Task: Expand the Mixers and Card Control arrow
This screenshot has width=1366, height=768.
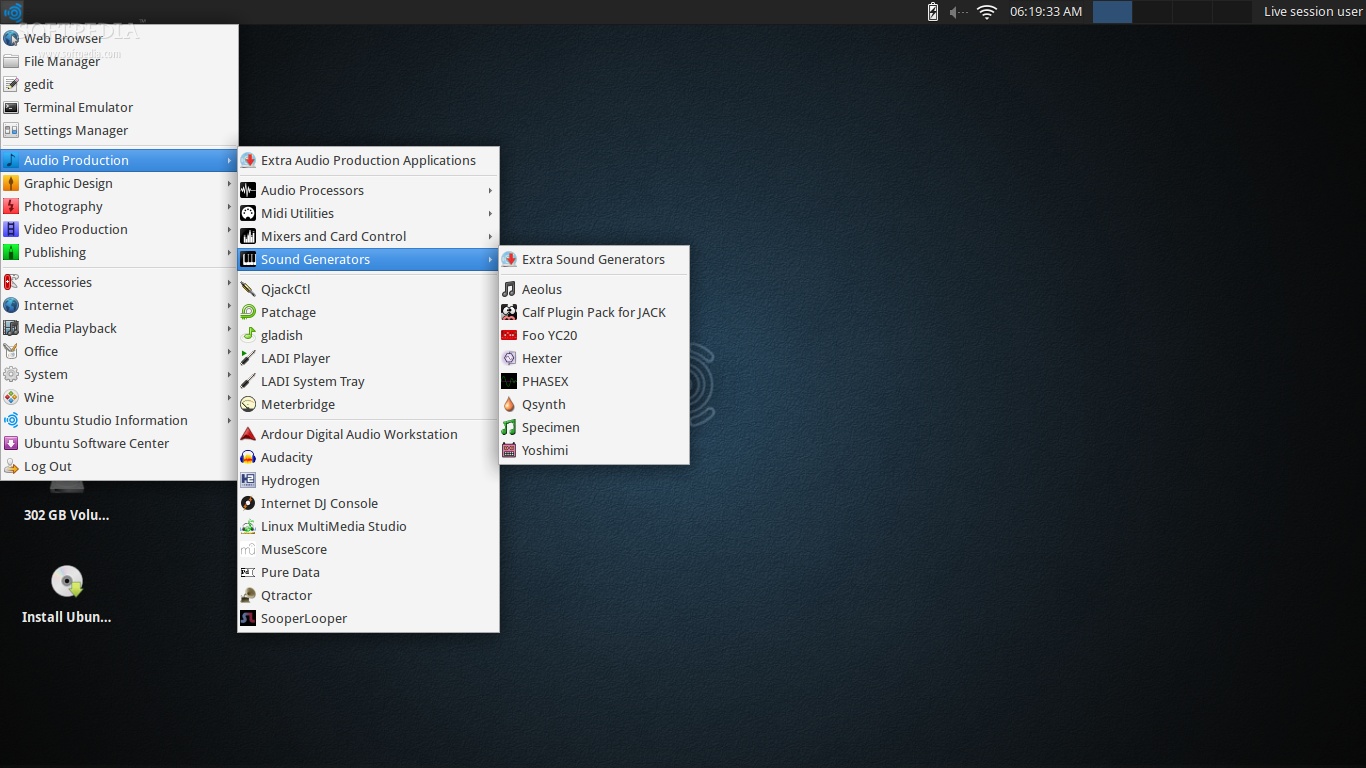Action: click(490, 236)
